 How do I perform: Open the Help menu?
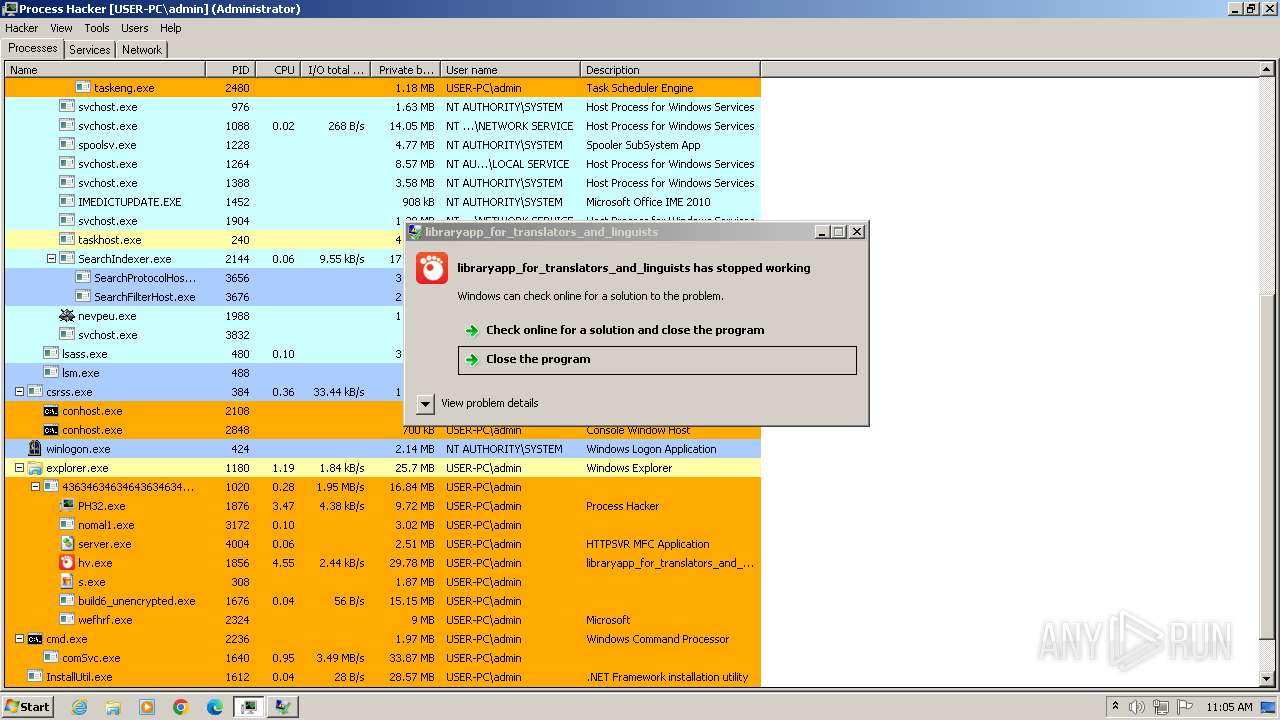[x=171, y=28]
